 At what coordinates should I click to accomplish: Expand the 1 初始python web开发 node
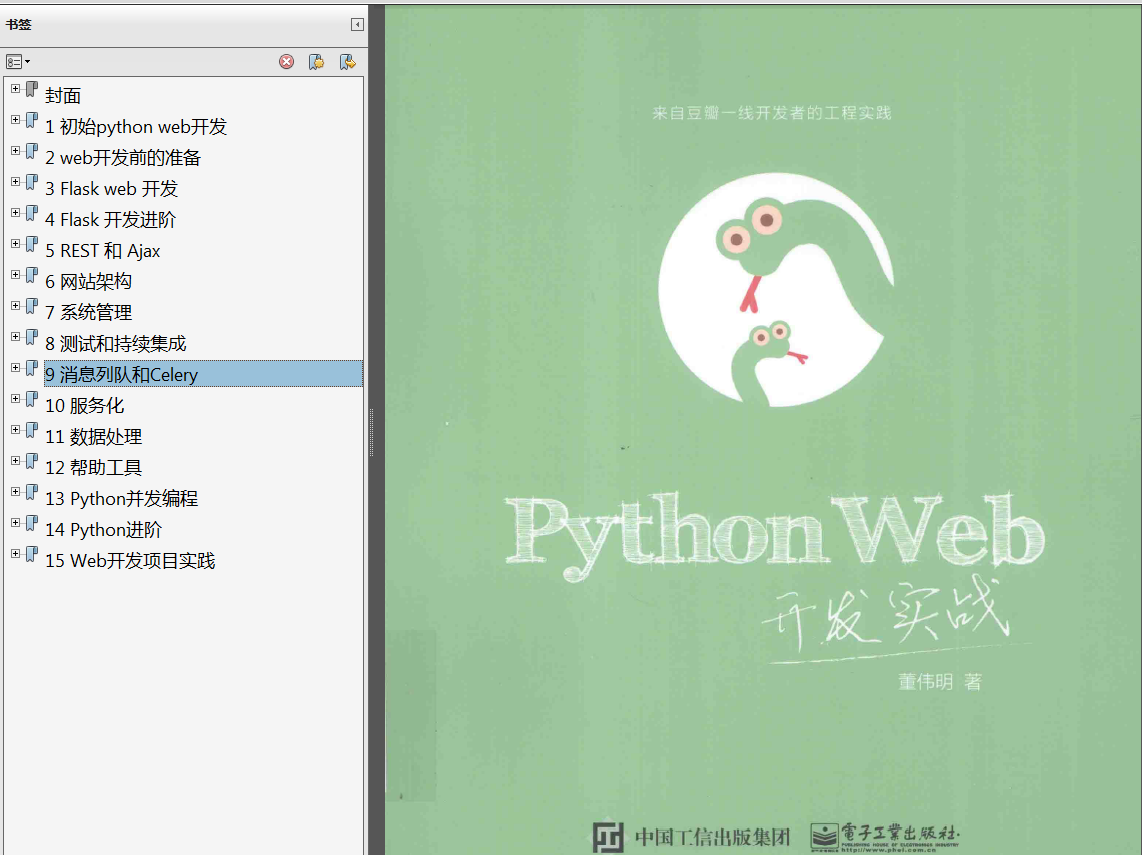point(15,119)
